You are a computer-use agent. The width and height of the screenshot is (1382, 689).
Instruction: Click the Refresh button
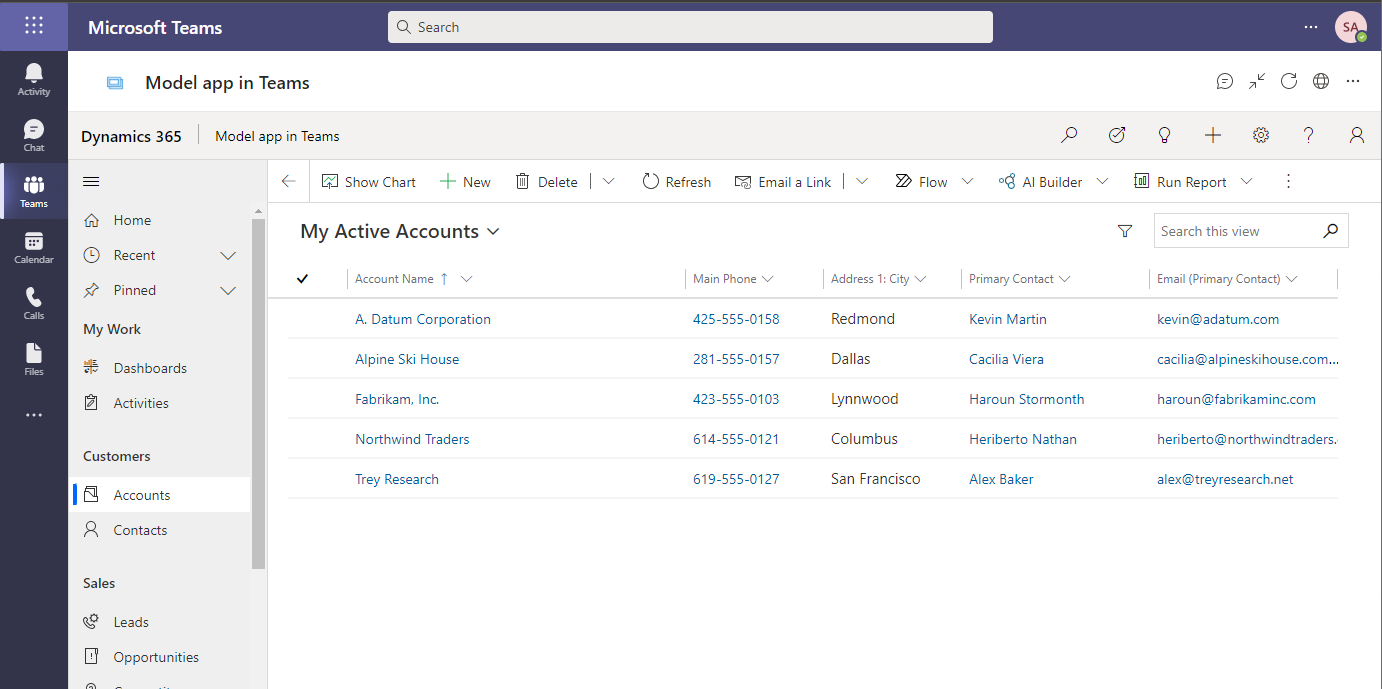tap(677, 181)
